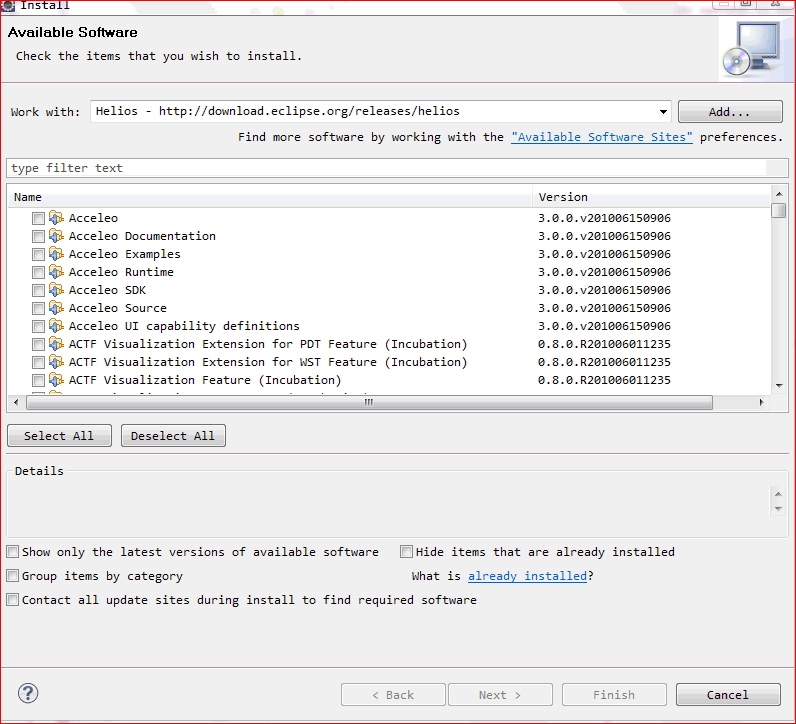The width and height of the screenshot is (796, 724).
Task: Click the feature icon beside Acceleo SDK
Action: (x=56, y=290)
